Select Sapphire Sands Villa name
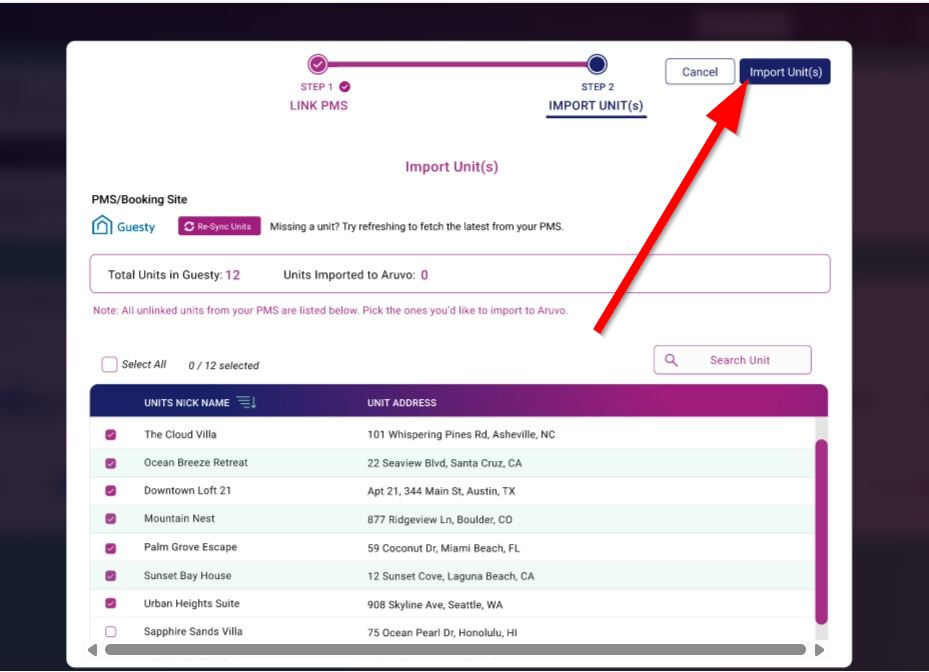Screen dimensions: 929x672 [x=193, y=631]
